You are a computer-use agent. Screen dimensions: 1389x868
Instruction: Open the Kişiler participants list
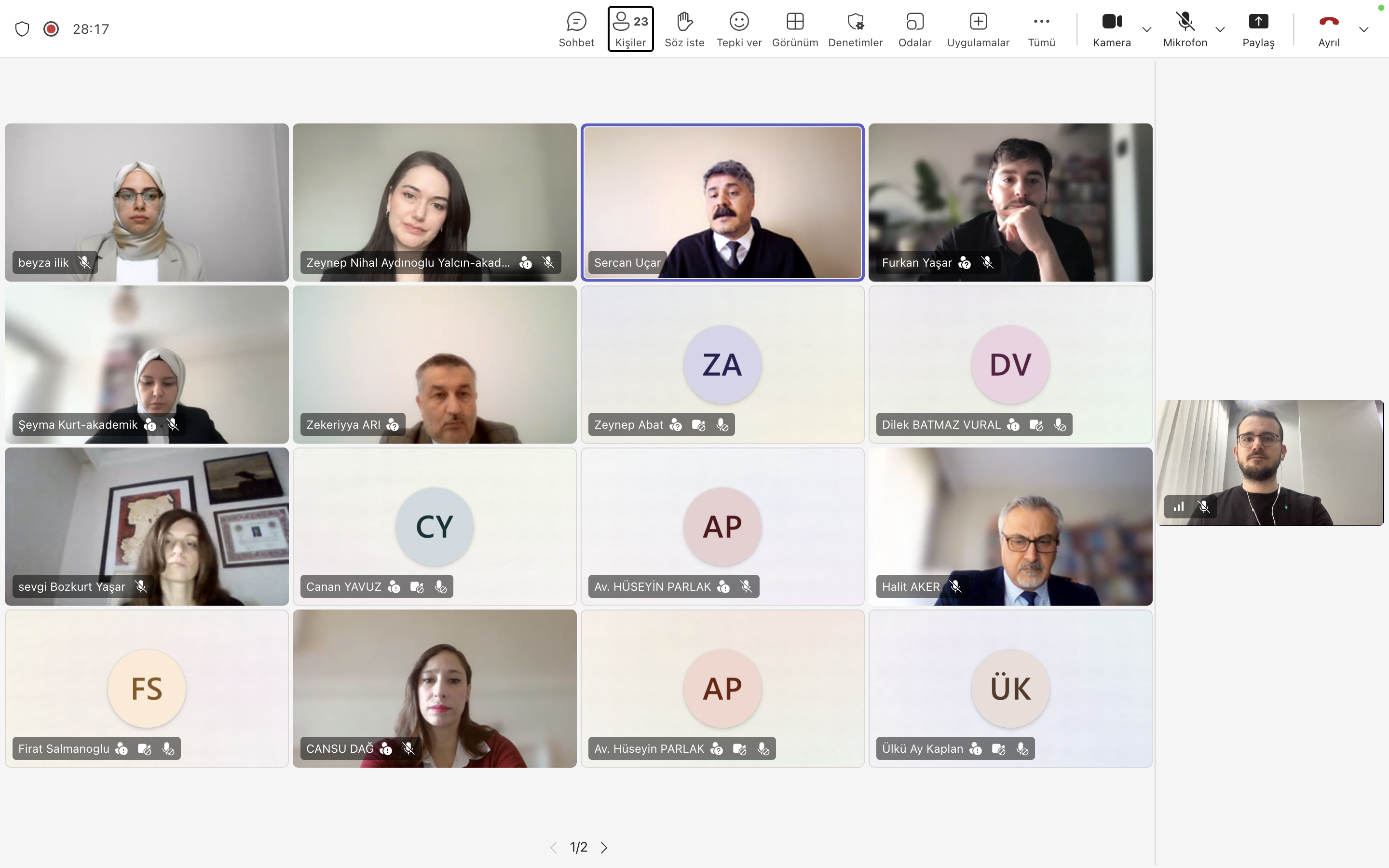pos(630,29)
